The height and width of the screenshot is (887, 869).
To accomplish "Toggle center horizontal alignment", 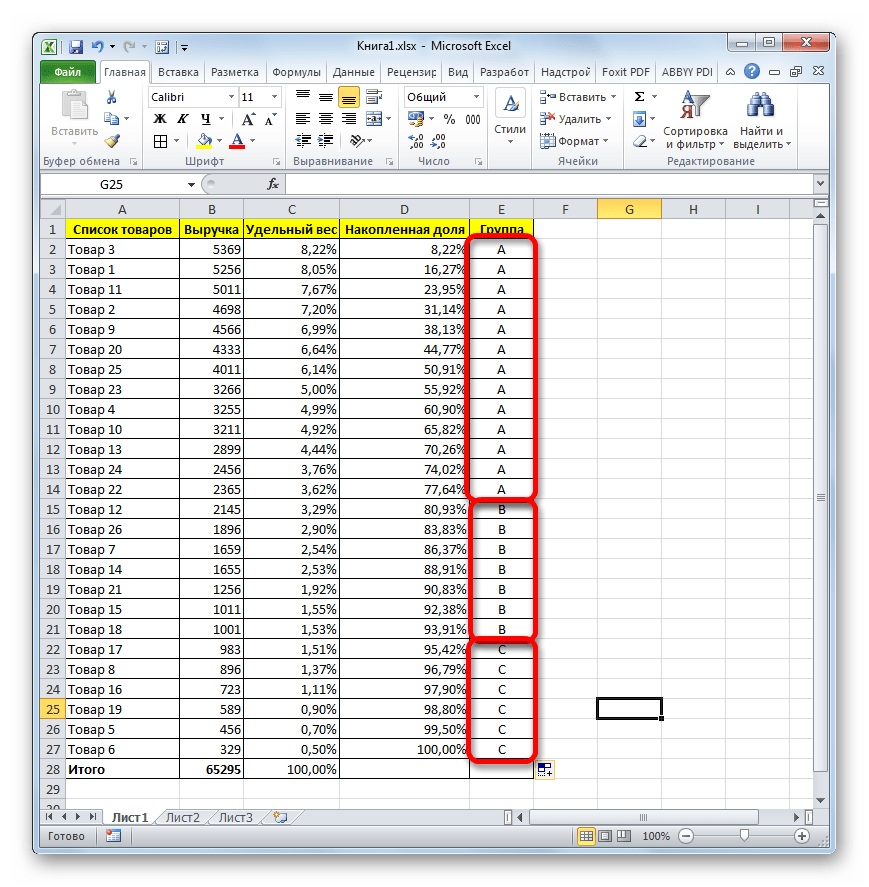I will pos(326,119).
